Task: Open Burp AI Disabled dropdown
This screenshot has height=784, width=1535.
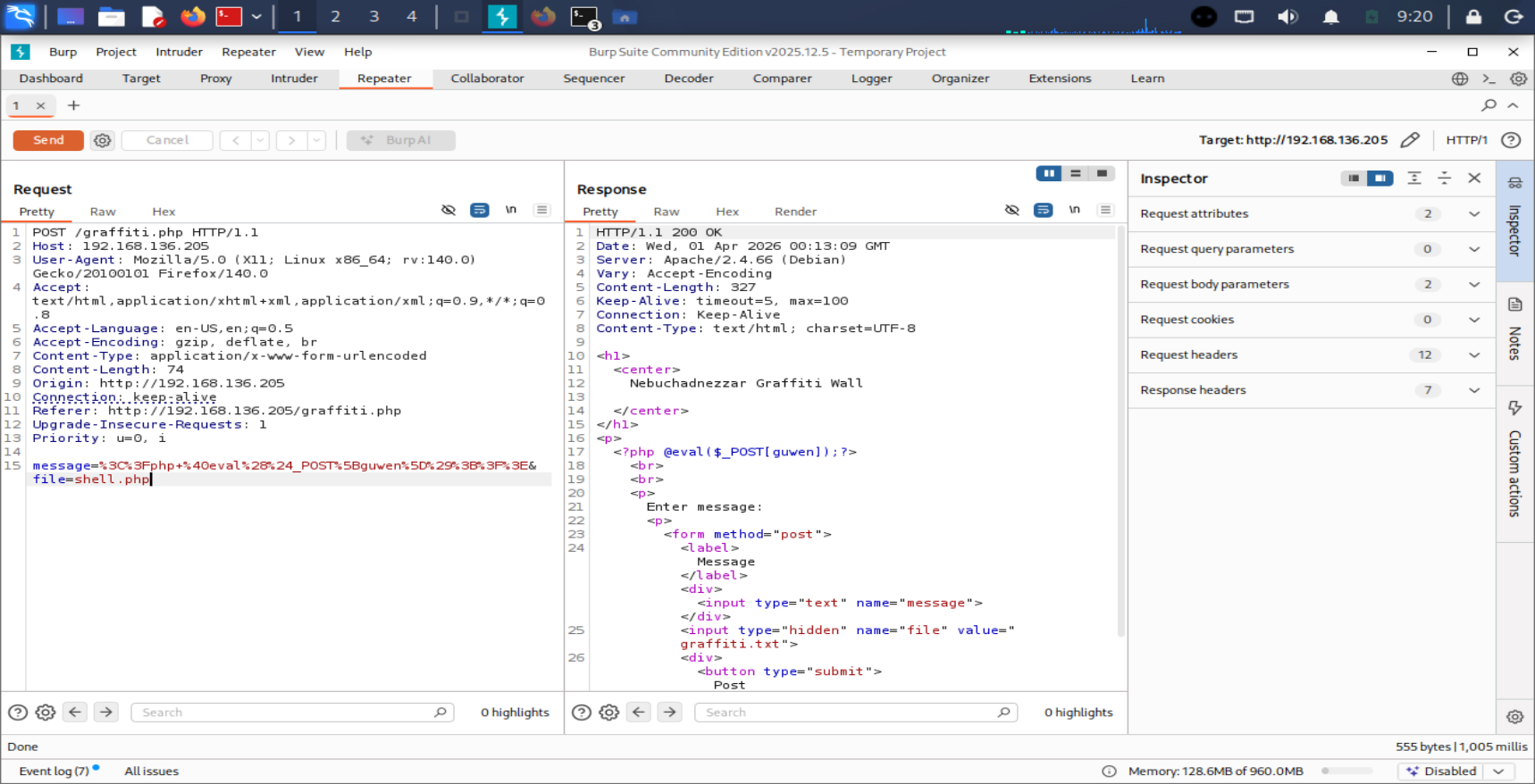Action: click(1456, 771)
